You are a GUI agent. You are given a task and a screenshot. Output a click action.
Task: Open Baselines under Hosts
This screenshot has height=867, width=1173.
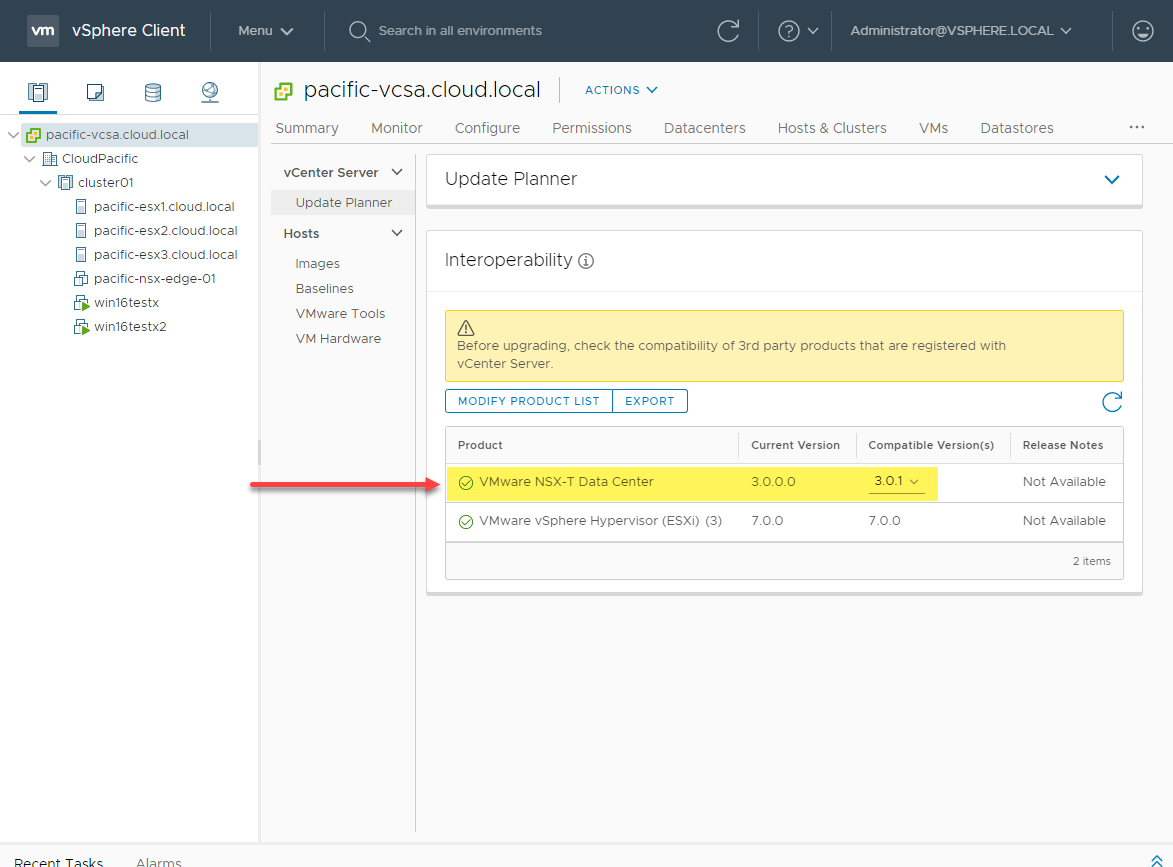[325, 289]
